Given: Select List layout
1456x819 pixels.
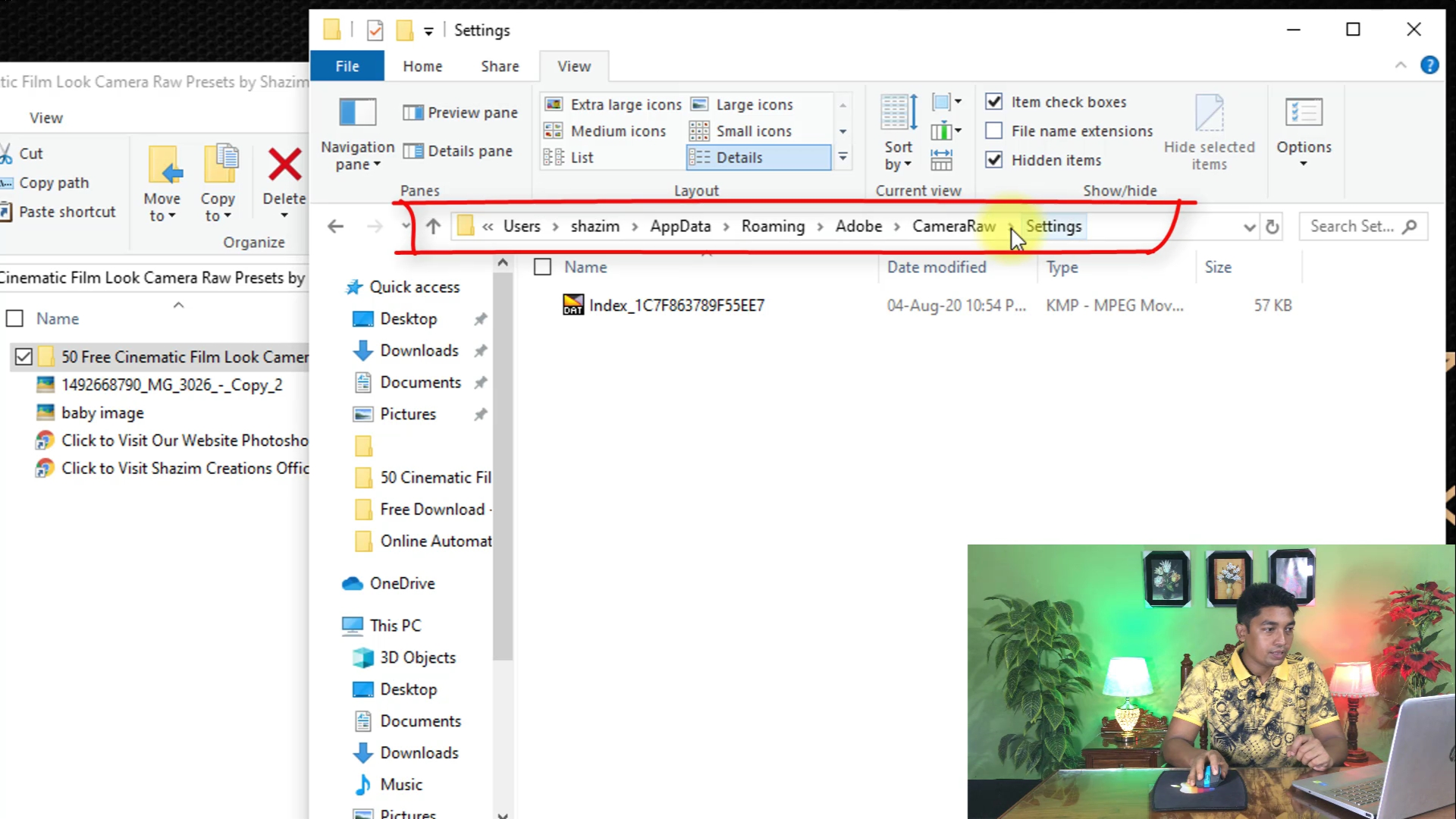Looking at the screenshot, I should (569, 158).
